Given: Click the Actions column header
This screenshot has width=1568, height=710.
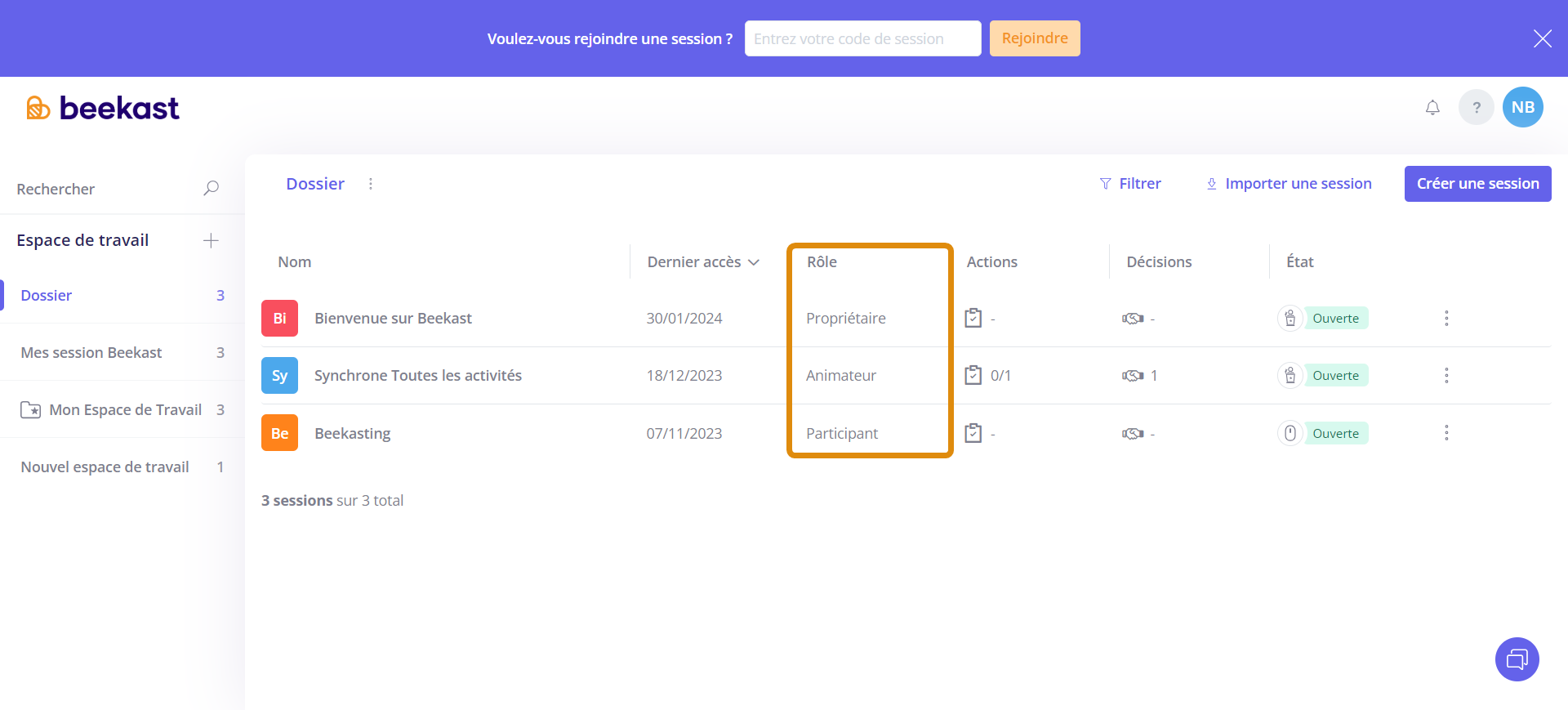Looking at the screenshot, I should click(x=992, y=262).
